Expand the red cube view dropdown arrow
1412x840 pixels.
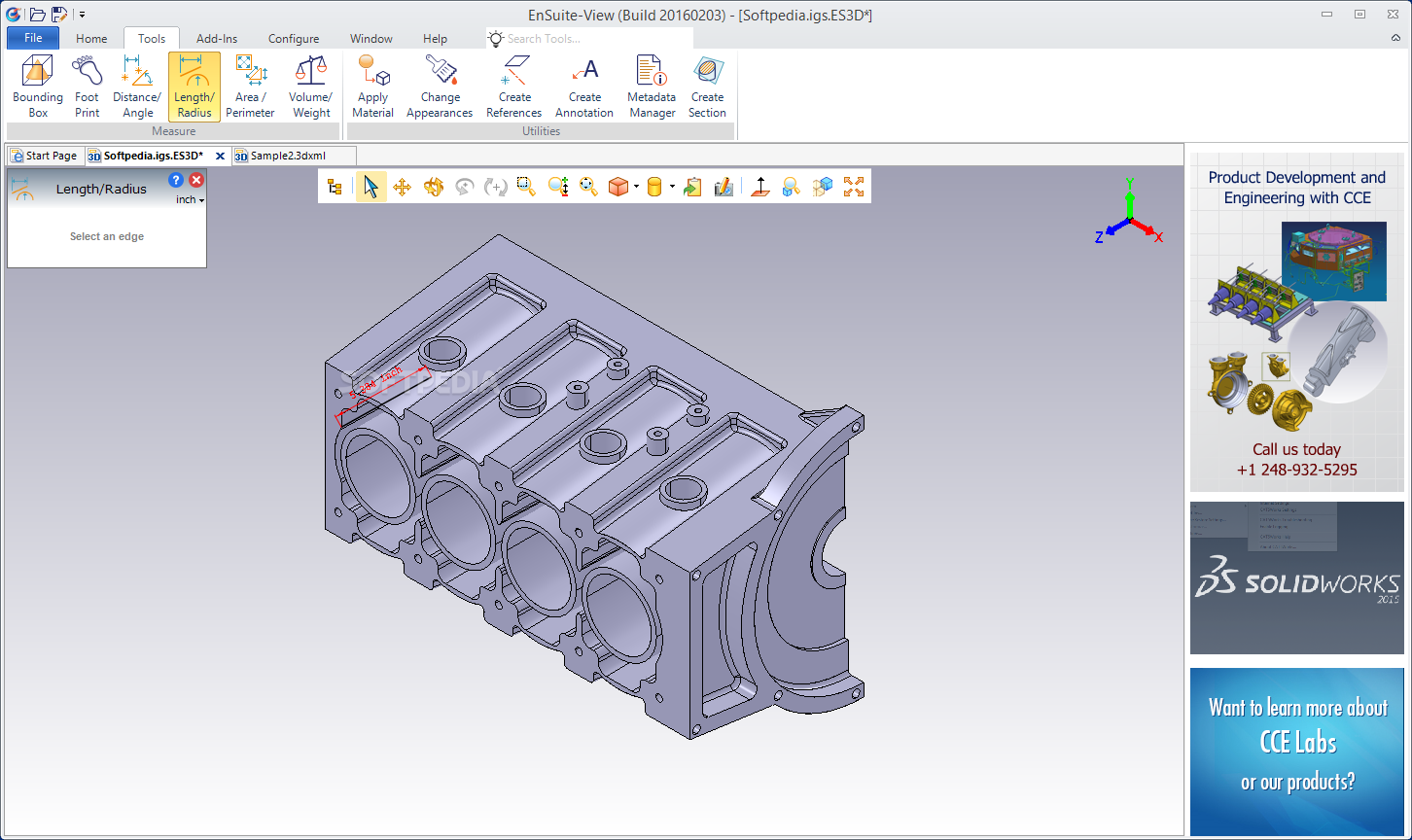(636, 187)
